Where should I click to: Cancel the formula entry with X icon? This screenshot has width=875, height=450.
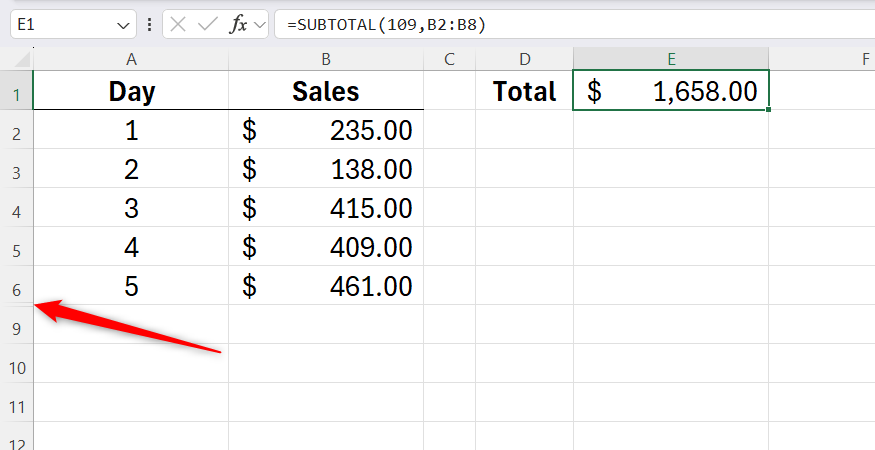[178, 25]
